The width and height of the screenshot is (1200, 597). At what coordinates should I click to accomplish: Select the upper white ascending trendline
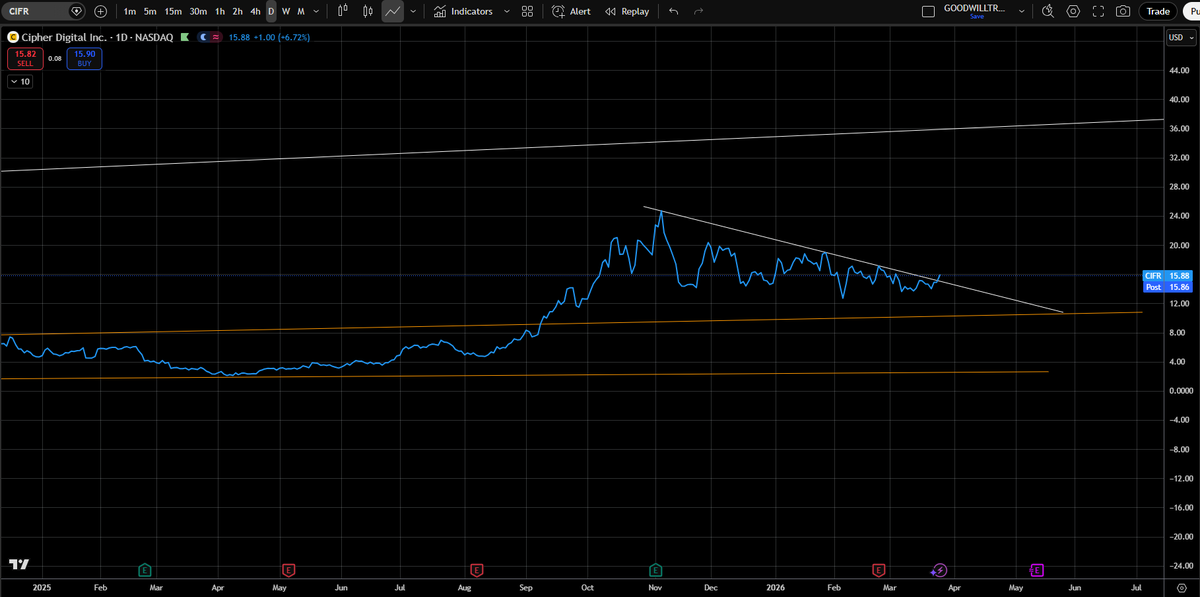580,146
